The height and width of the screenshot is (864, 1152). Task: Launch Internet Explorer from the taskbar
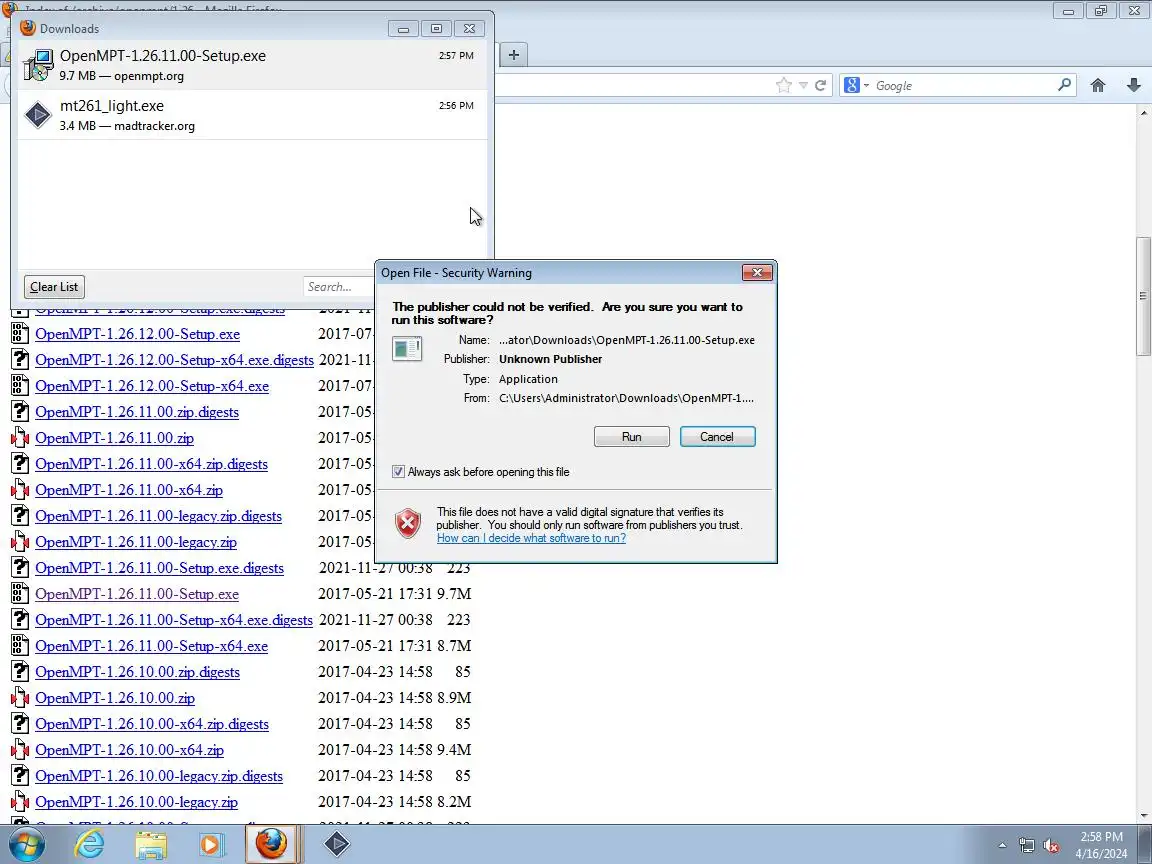(90, 844)
